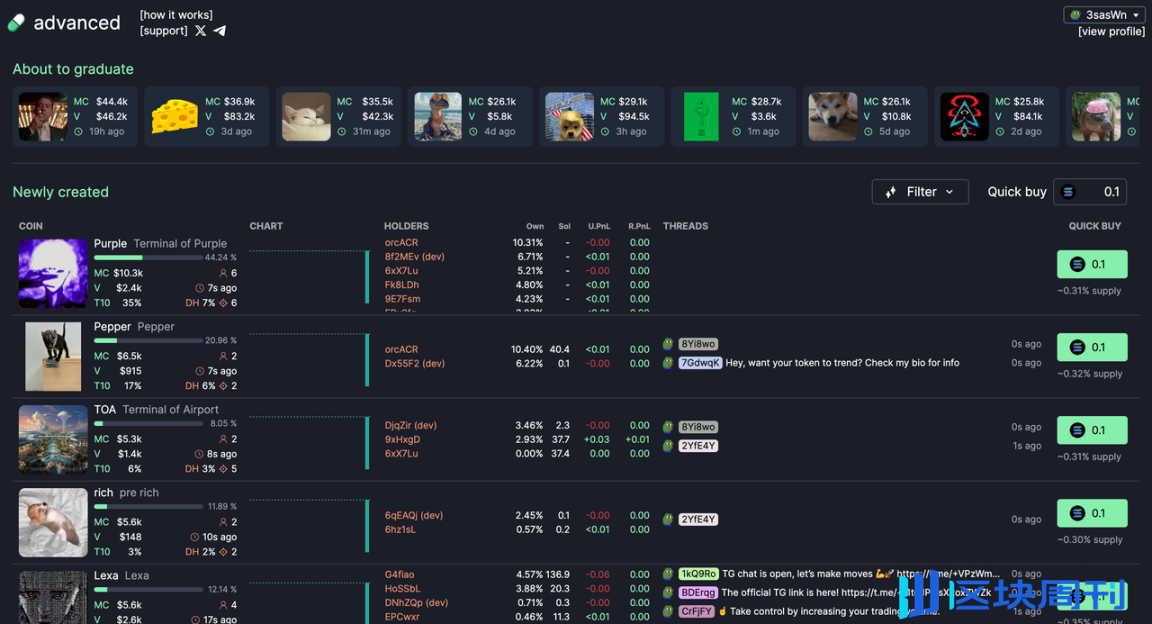Image resolution: width=1152 pixels, height=624 pixels.
Task: Open the dog flag coin MC $29.1k
Action: click(x=602, y=116)
